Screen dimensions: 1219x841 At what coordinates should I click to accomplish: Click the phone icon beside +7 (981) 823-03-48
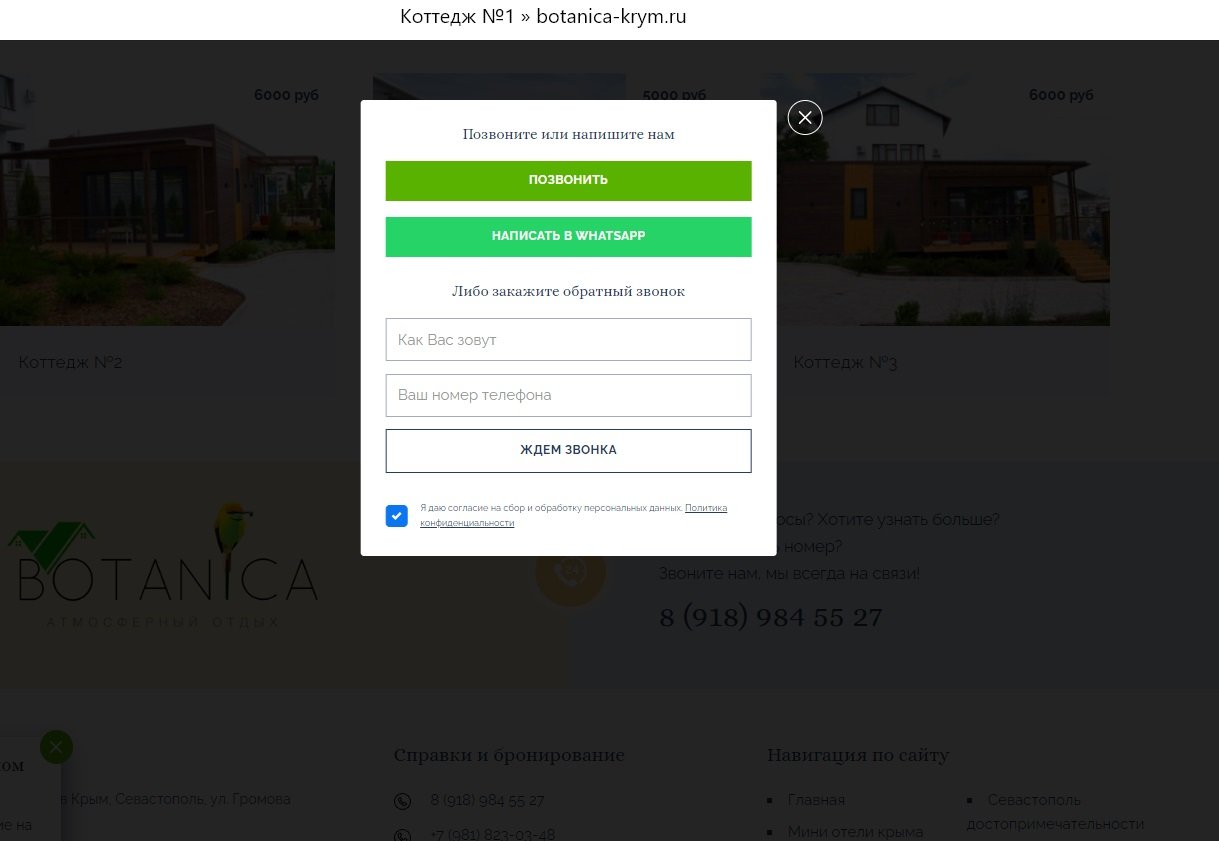coord(402,836)
